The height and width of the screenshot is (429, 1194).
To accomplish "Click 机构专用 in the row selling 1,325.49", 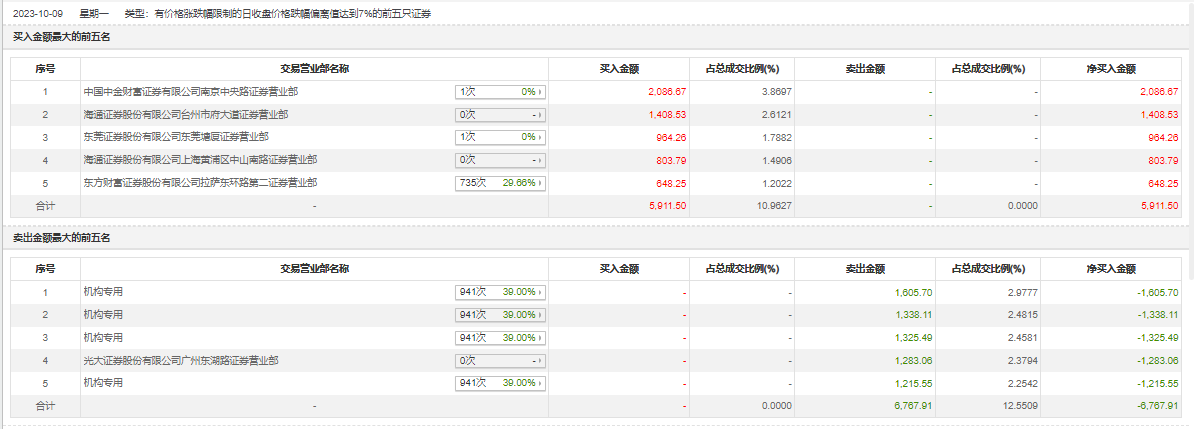I will click(x=103, y=338).
